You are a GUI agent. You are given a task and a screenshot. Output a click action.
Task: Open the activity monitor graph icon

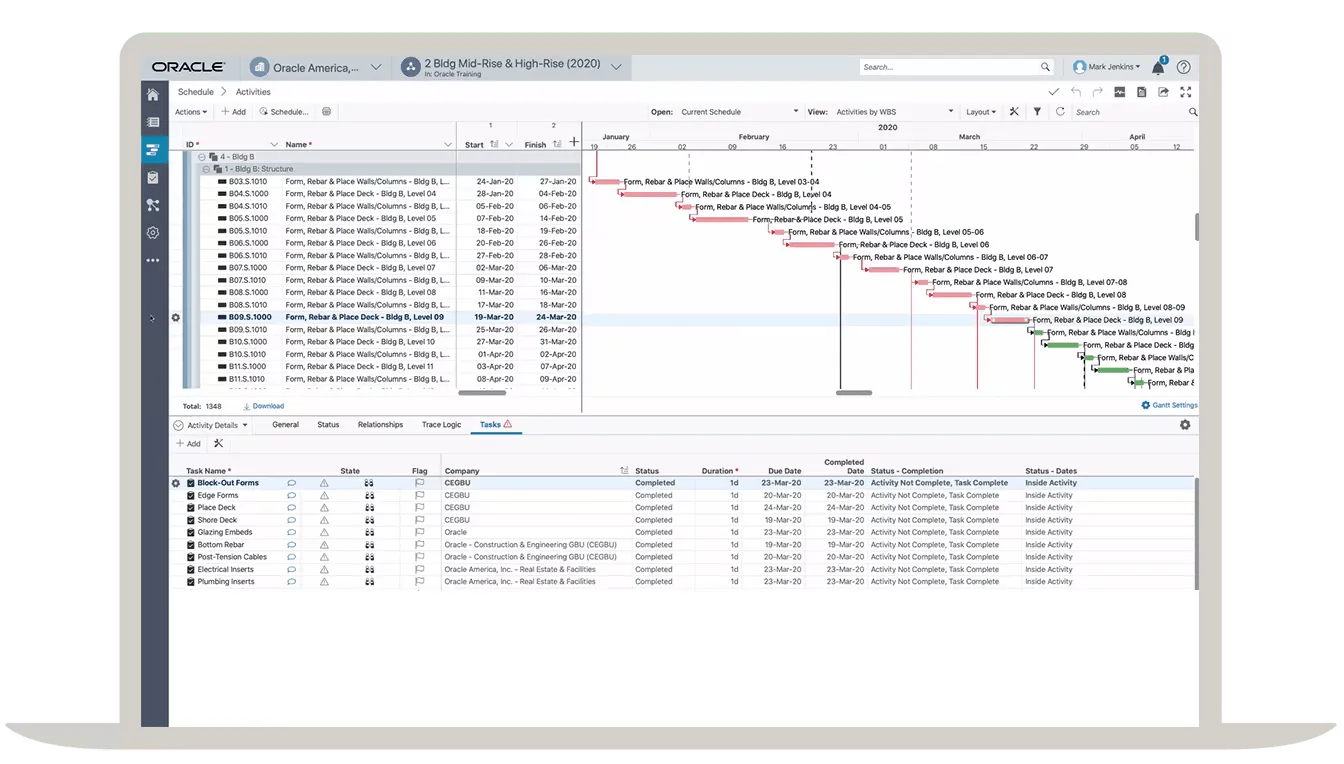tap(1120, 92)
